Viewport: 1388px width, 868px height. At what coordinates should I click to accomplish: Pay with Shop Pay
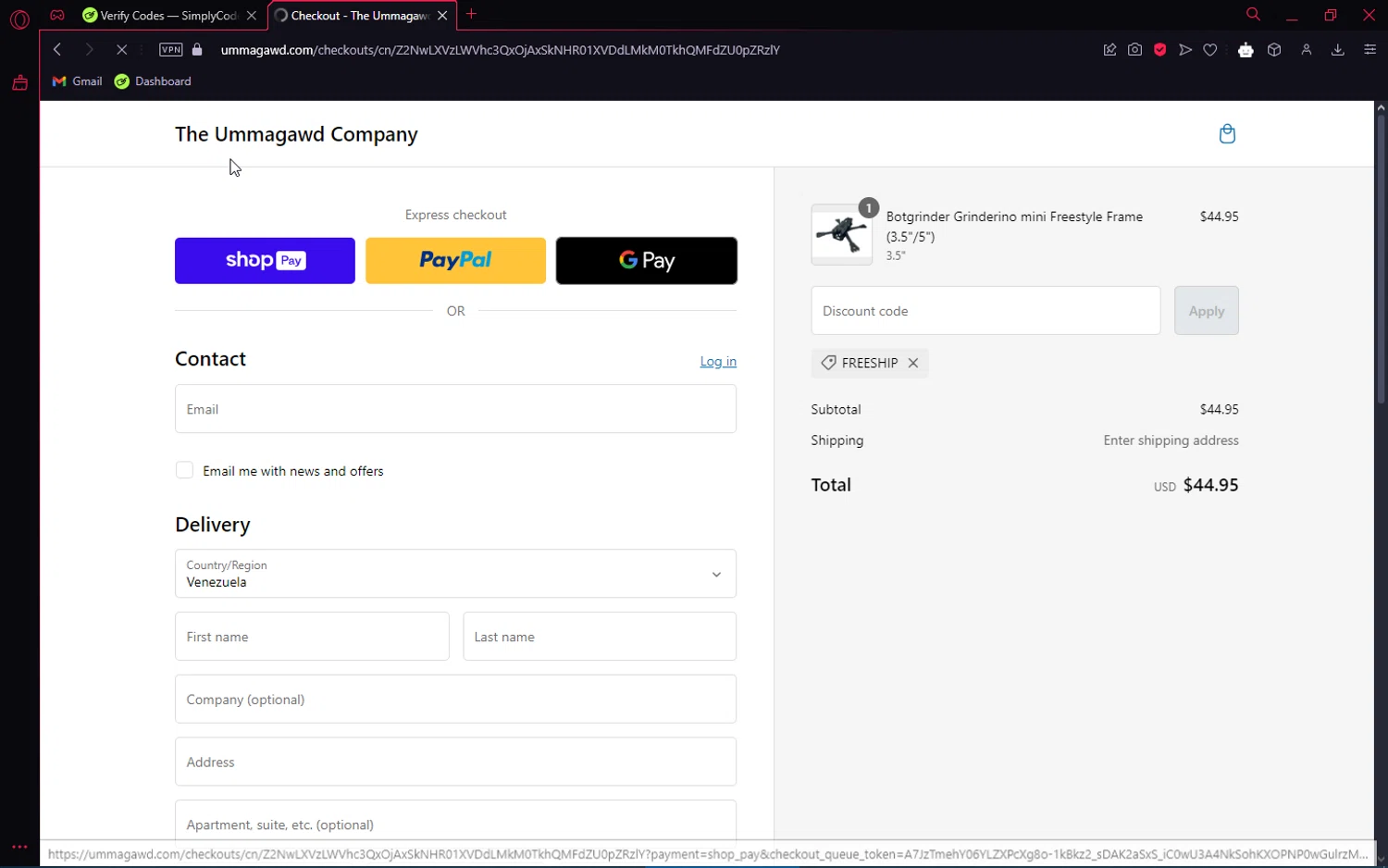(265, 261)
